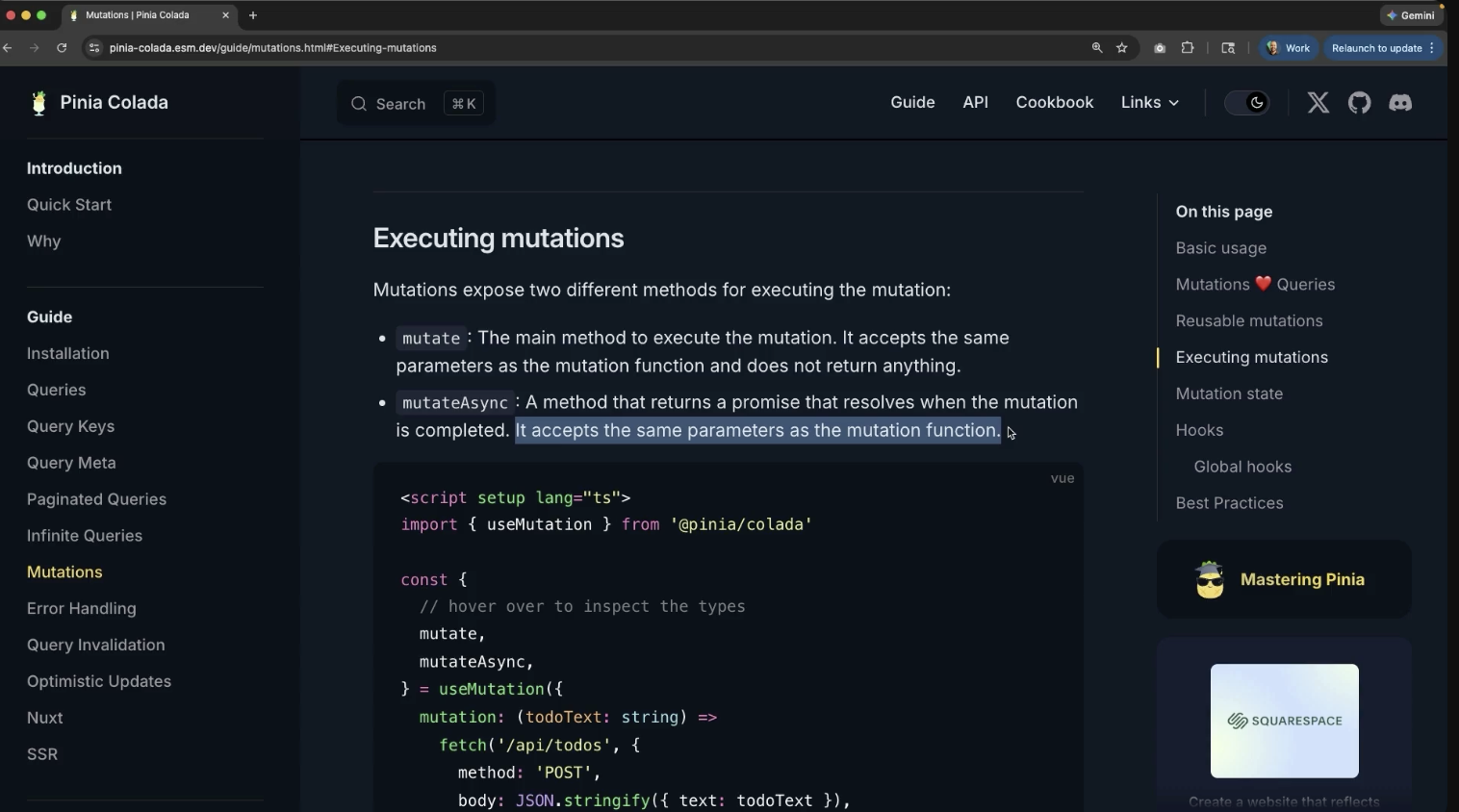Viewport: 1459px width, 812px height.
Task: Open the Work profile menu
Action: (1288, 48)
